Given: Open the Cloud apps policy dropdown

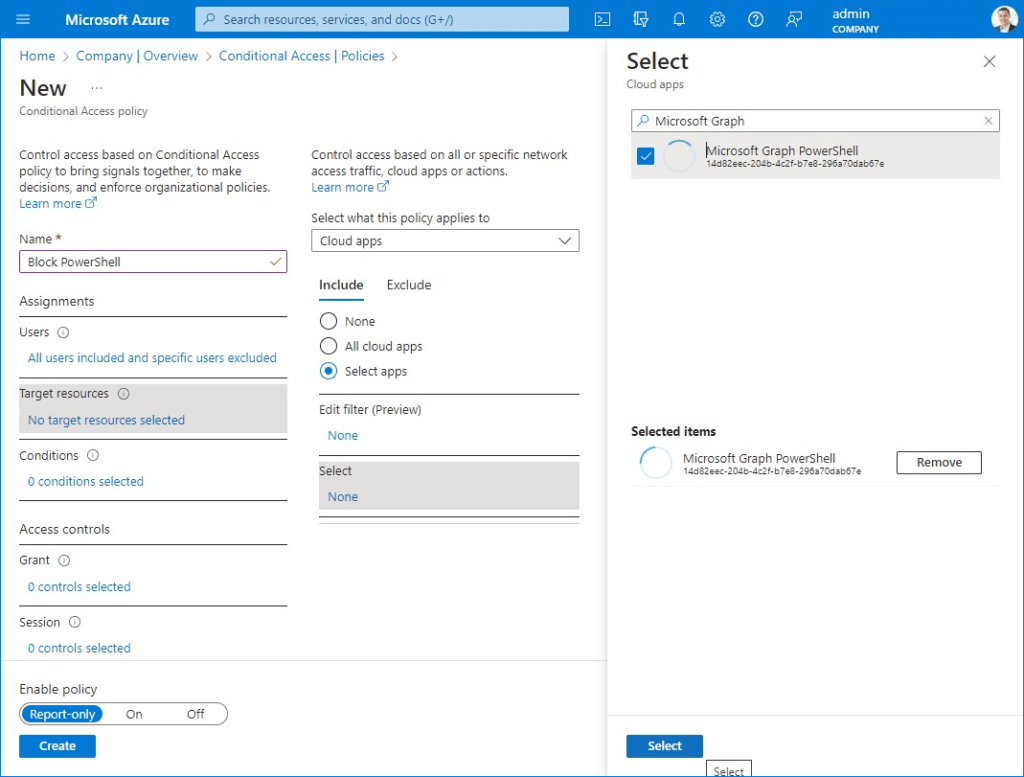Looking at the screenshot, I should (445, 240).
